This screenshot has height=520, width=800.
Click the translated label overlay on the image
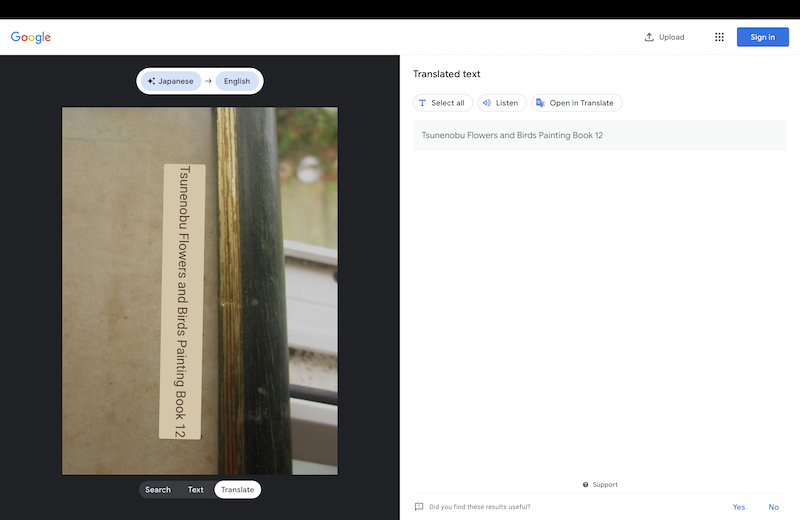point(181,300)
